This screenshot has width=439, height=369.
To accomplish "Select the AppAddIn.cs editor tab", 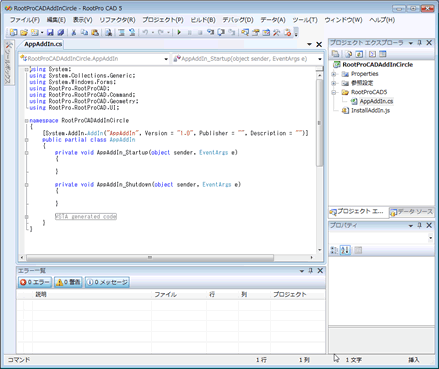I will click(x=43, y=44).
